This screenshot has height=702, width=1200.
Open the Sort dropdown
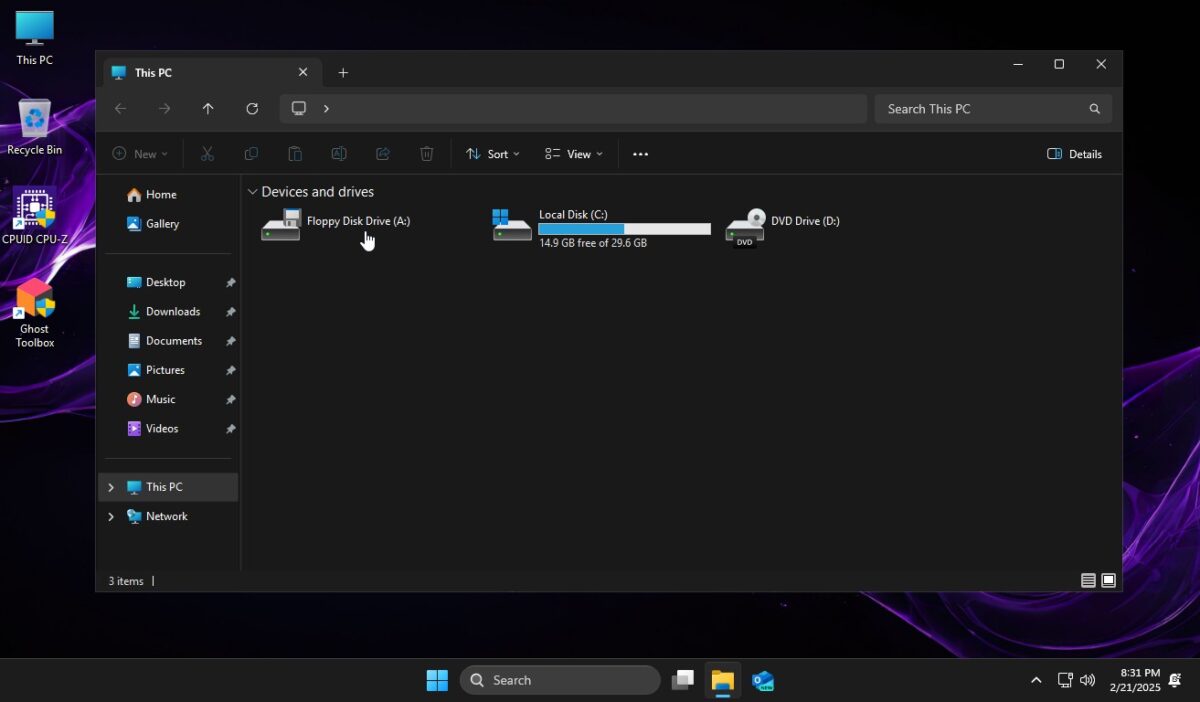point(492,153)
